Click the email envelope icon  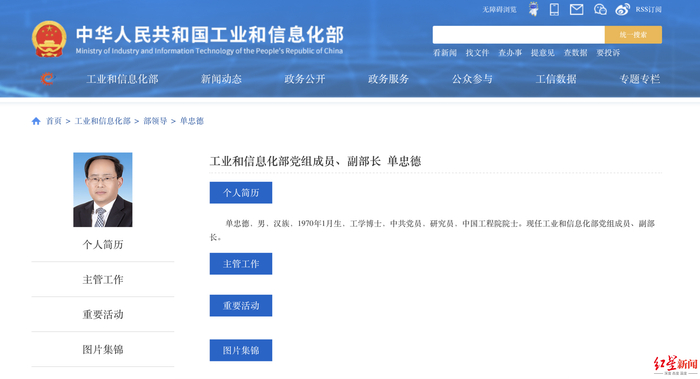(x=576, y=9)
